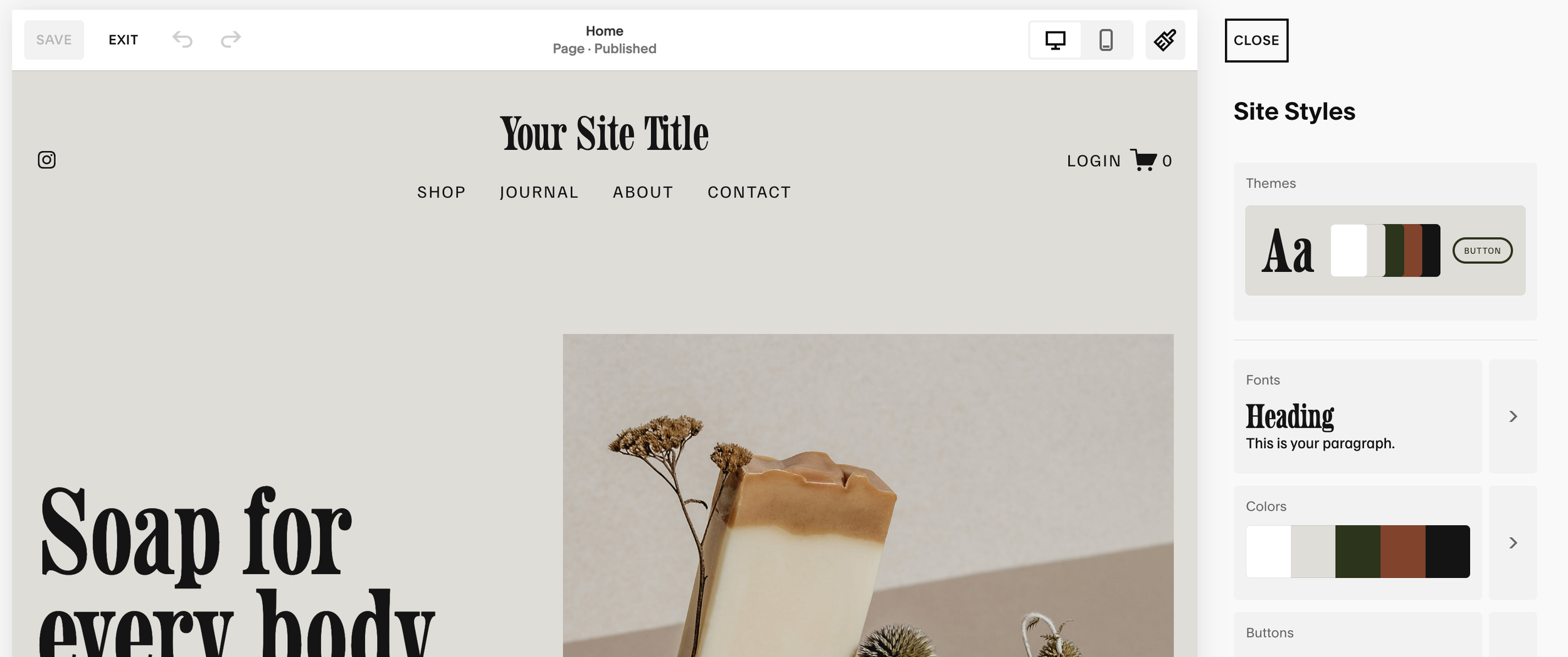The width and height of the screenshot is (1568, 657).
Task: Click the redo arrow icon
Action: tap(231, 39)
